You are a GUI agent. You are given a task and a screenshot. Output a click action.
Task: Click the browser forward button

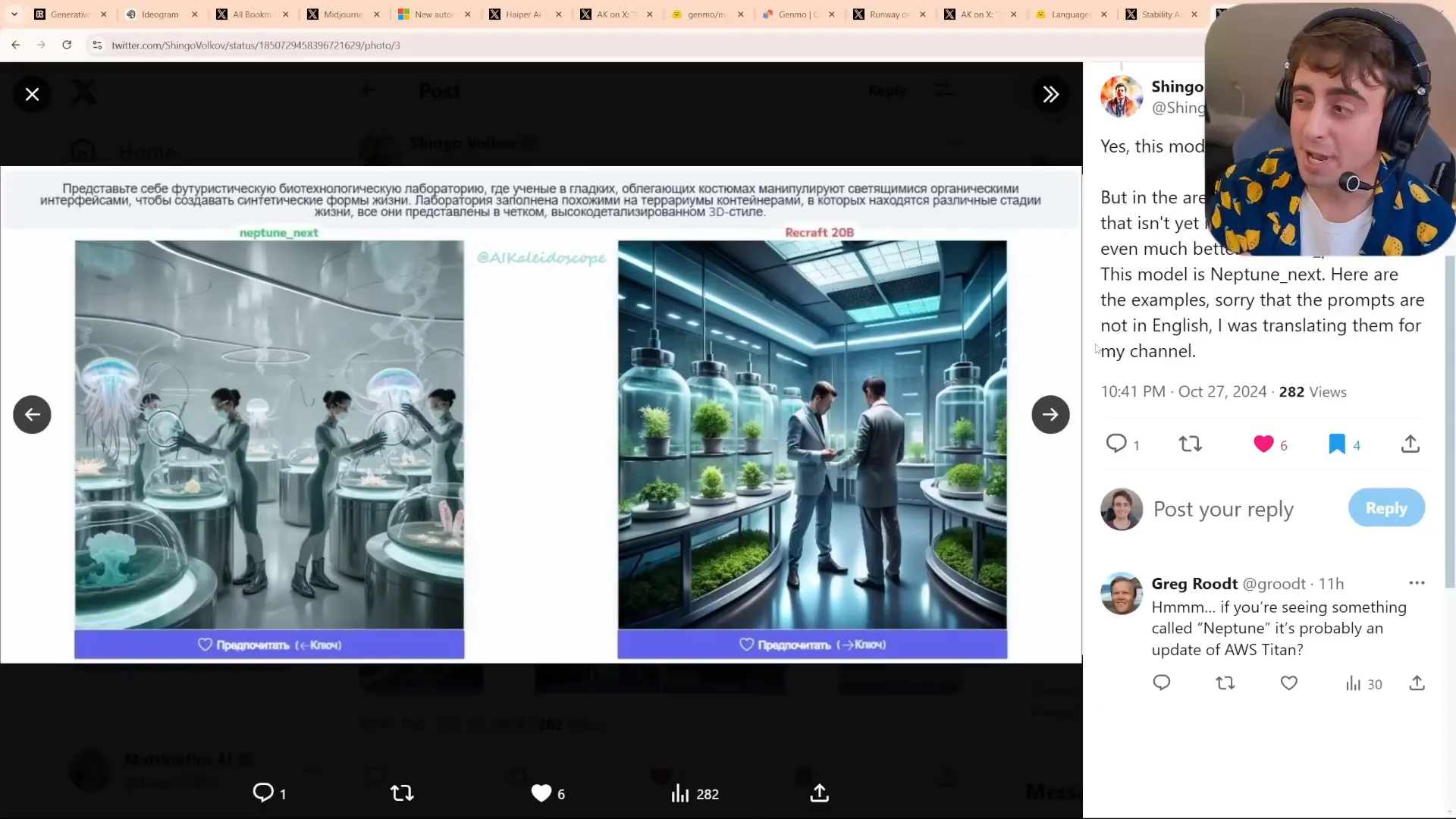point(41,45)
